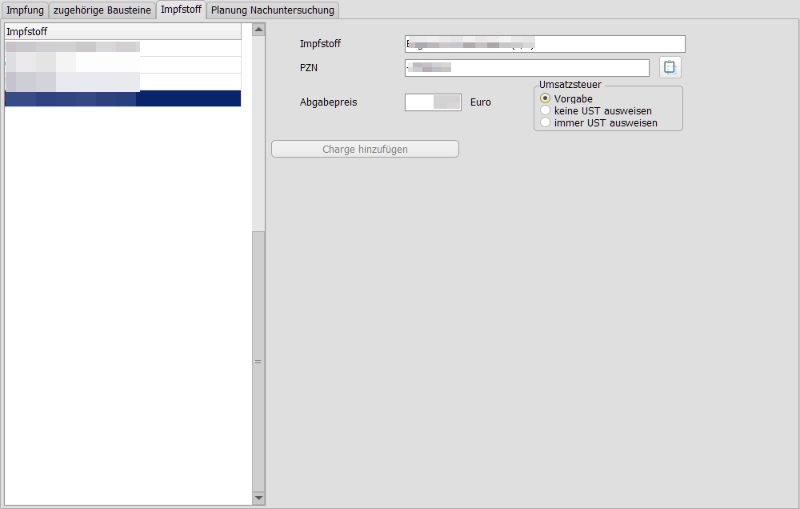Click the Impfstoff column header in list
Image resolution: width=800 pixels, height=509 pixels.
122,32
